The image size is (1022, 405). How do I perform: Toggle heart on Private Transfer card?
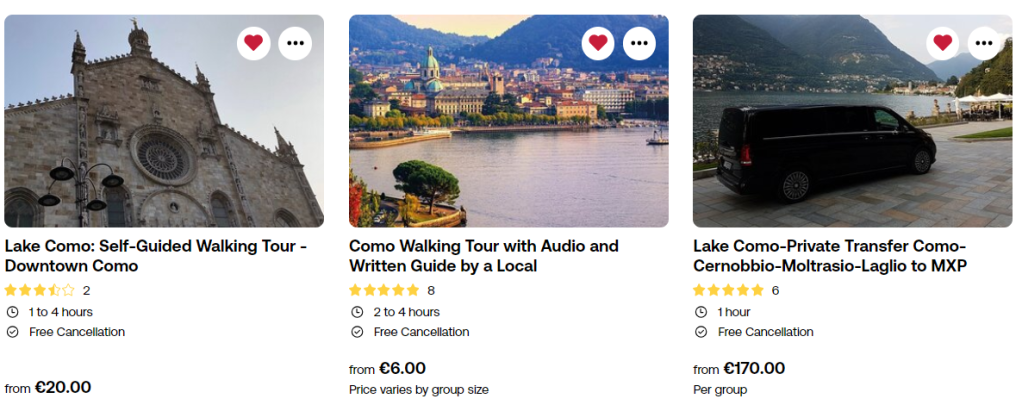pos(942,43)
